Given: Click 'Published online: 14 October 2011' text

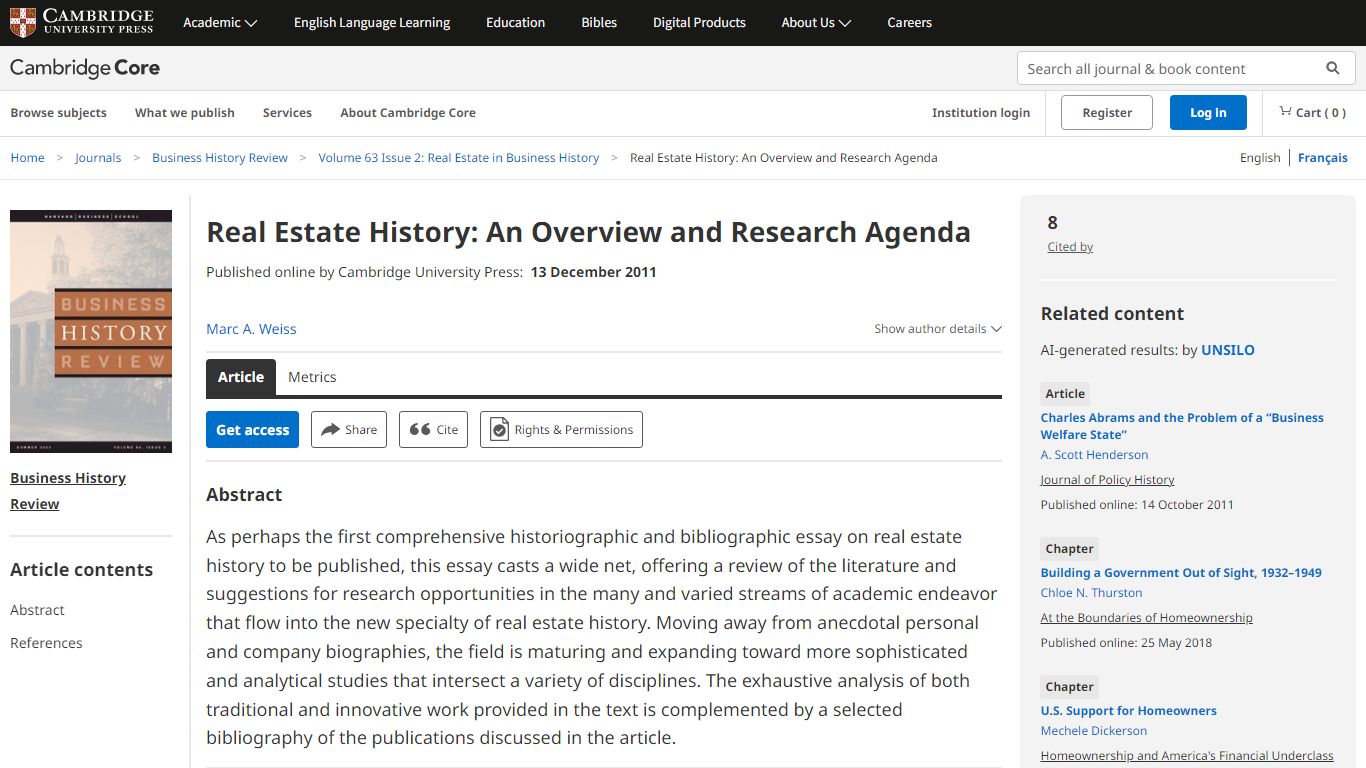Looking at the screenshot, I should pyautogui.click(x=1137, y=505).
